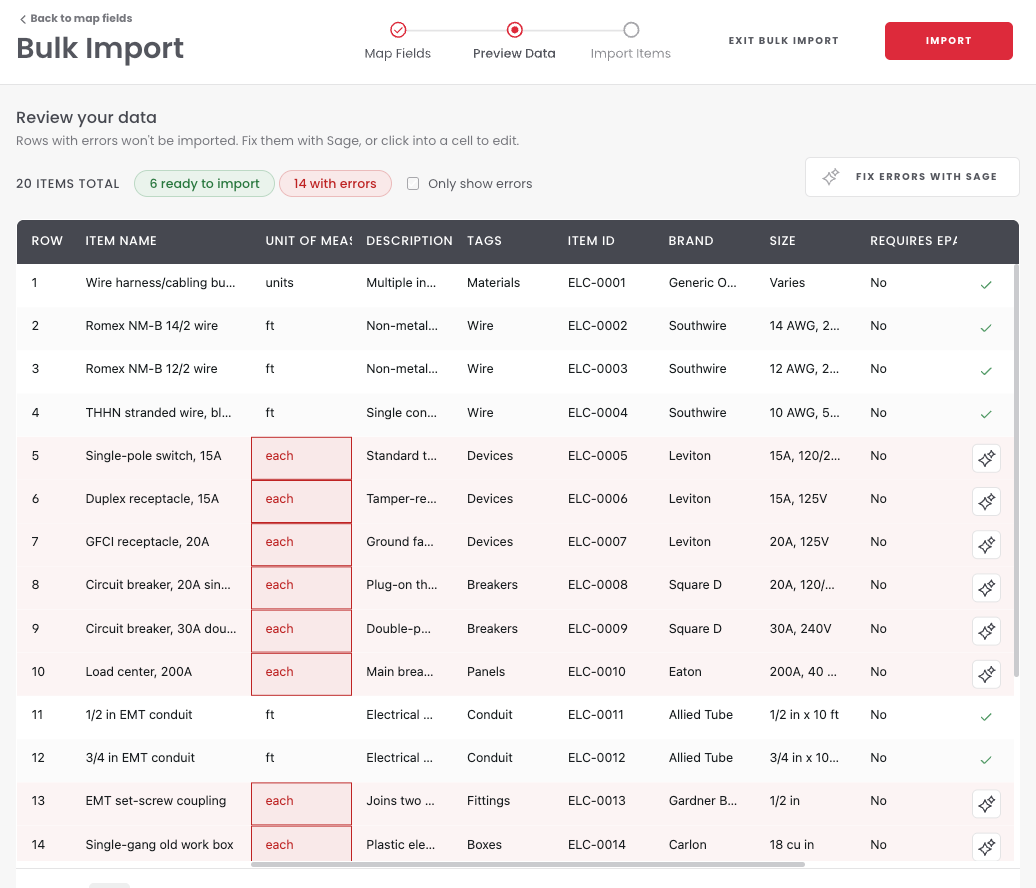Go back to map fields
1036x888 pixels.
(x=75, y=18)
